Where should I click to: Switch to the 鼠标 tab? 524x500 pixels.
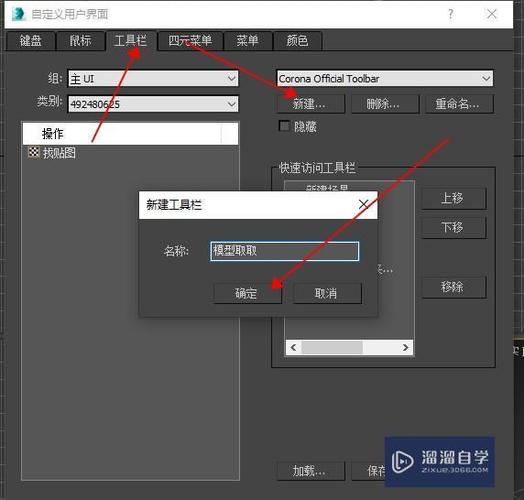tap(81, 41)
